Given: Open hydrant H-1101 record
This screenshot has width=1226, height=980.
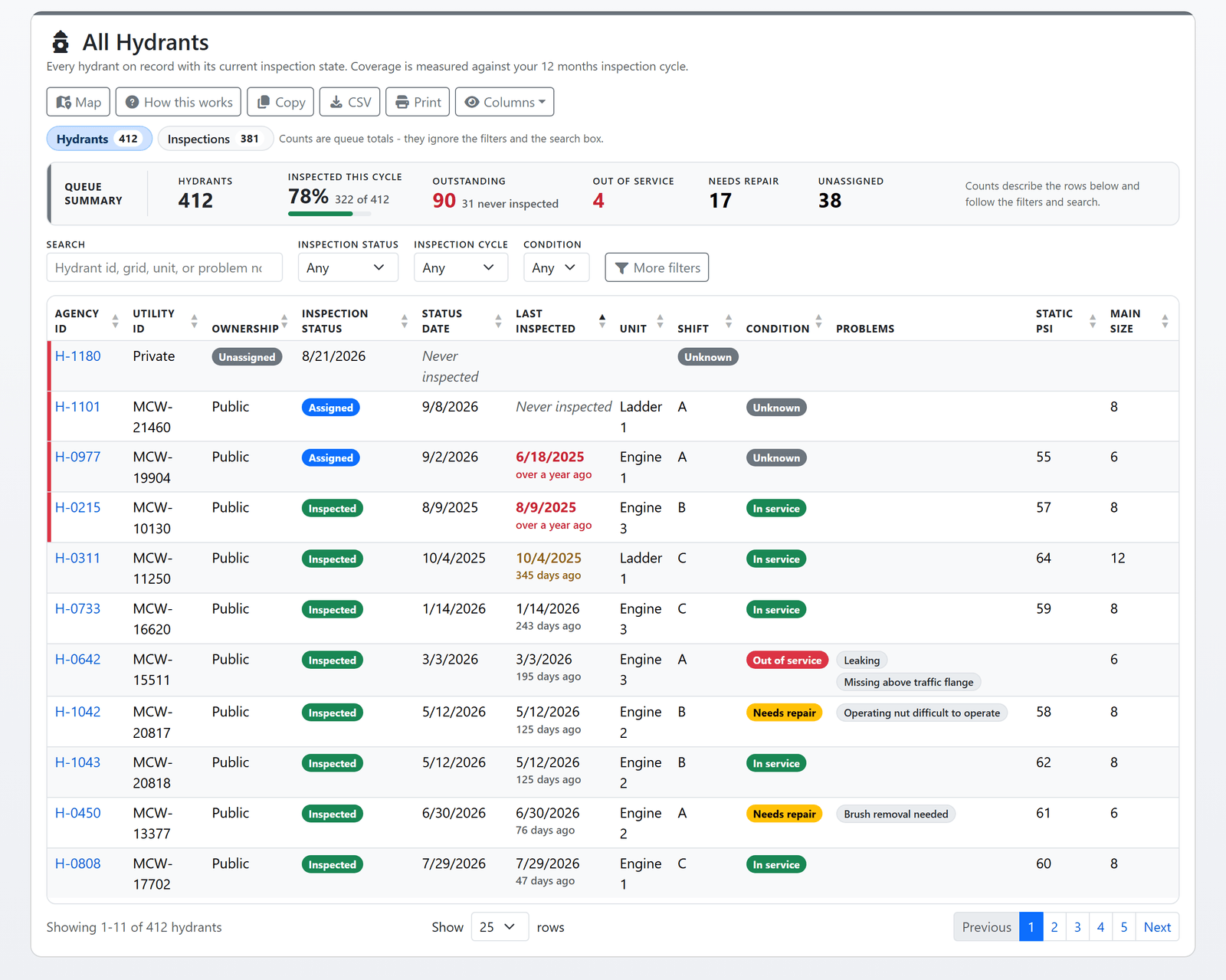Looking at the screenshot, I should tap(77, 407).
